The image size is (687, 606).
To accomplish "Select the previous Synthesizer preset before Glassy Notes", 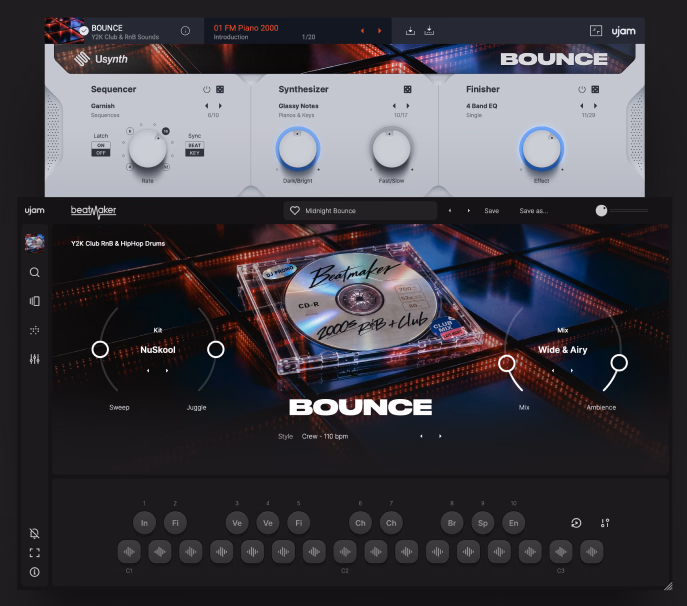I will coord(394,106).
